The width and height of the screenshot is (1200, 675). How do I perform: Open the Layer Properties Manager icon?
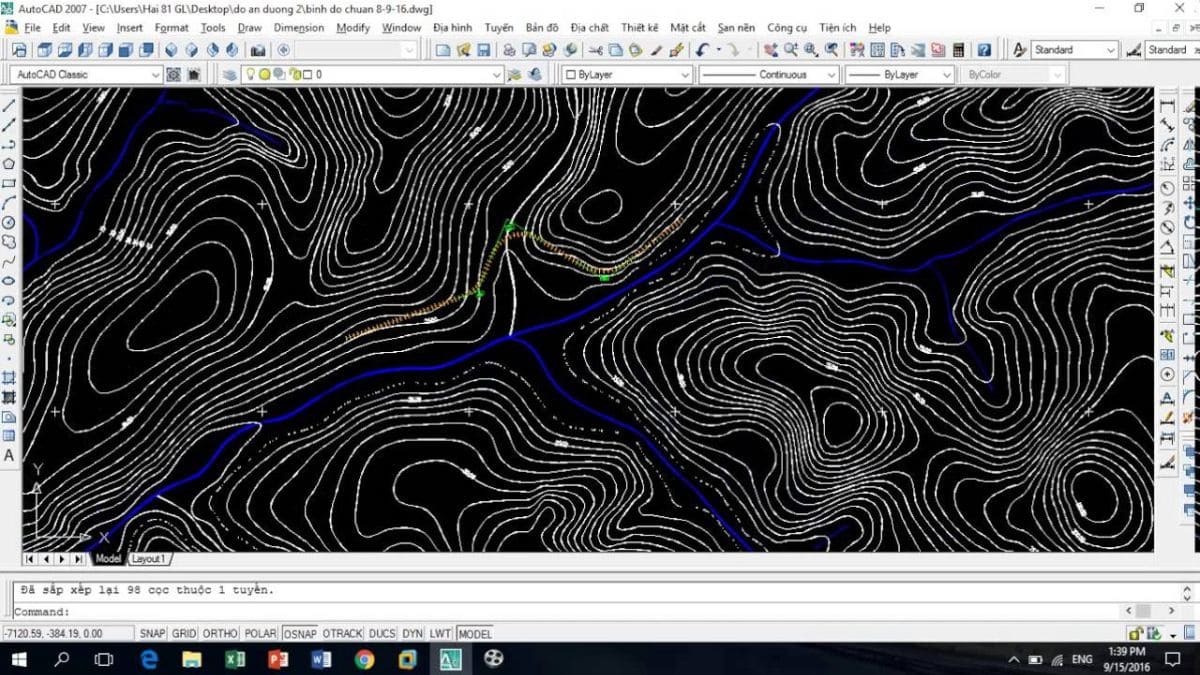click(230, 75)
